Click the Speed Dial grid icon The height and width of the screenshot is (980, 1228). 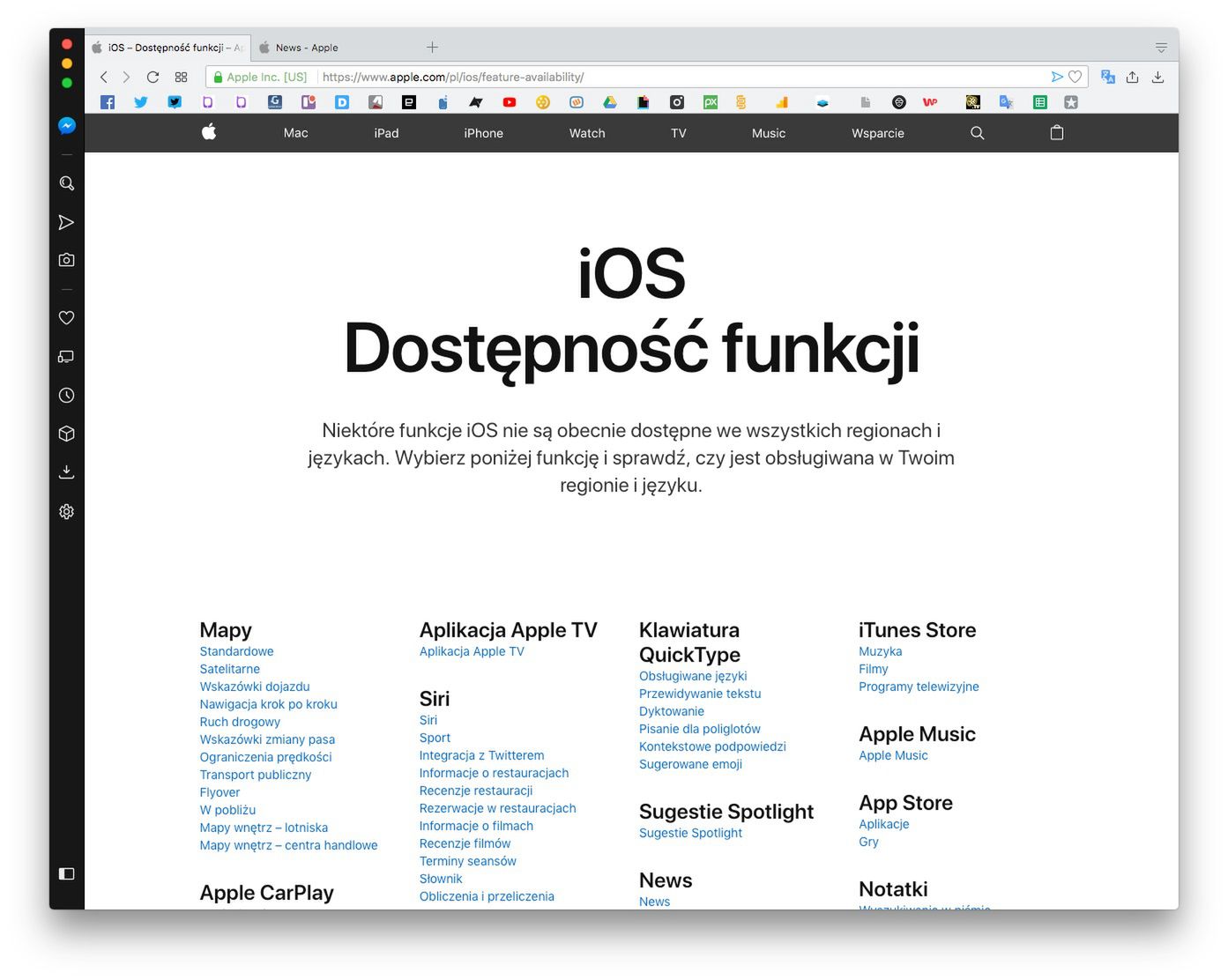click(x=182, y=78)
